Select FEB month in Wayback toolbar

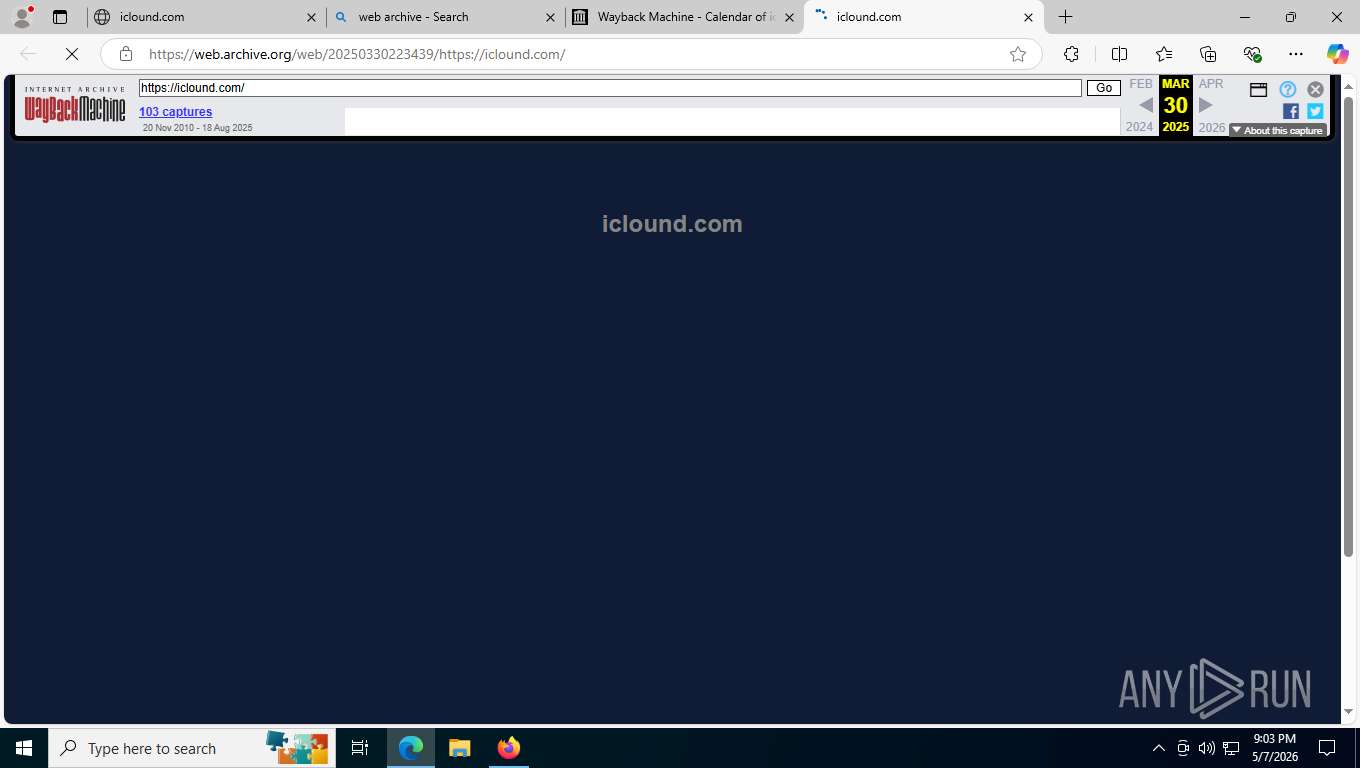(x=1141, y=84)
